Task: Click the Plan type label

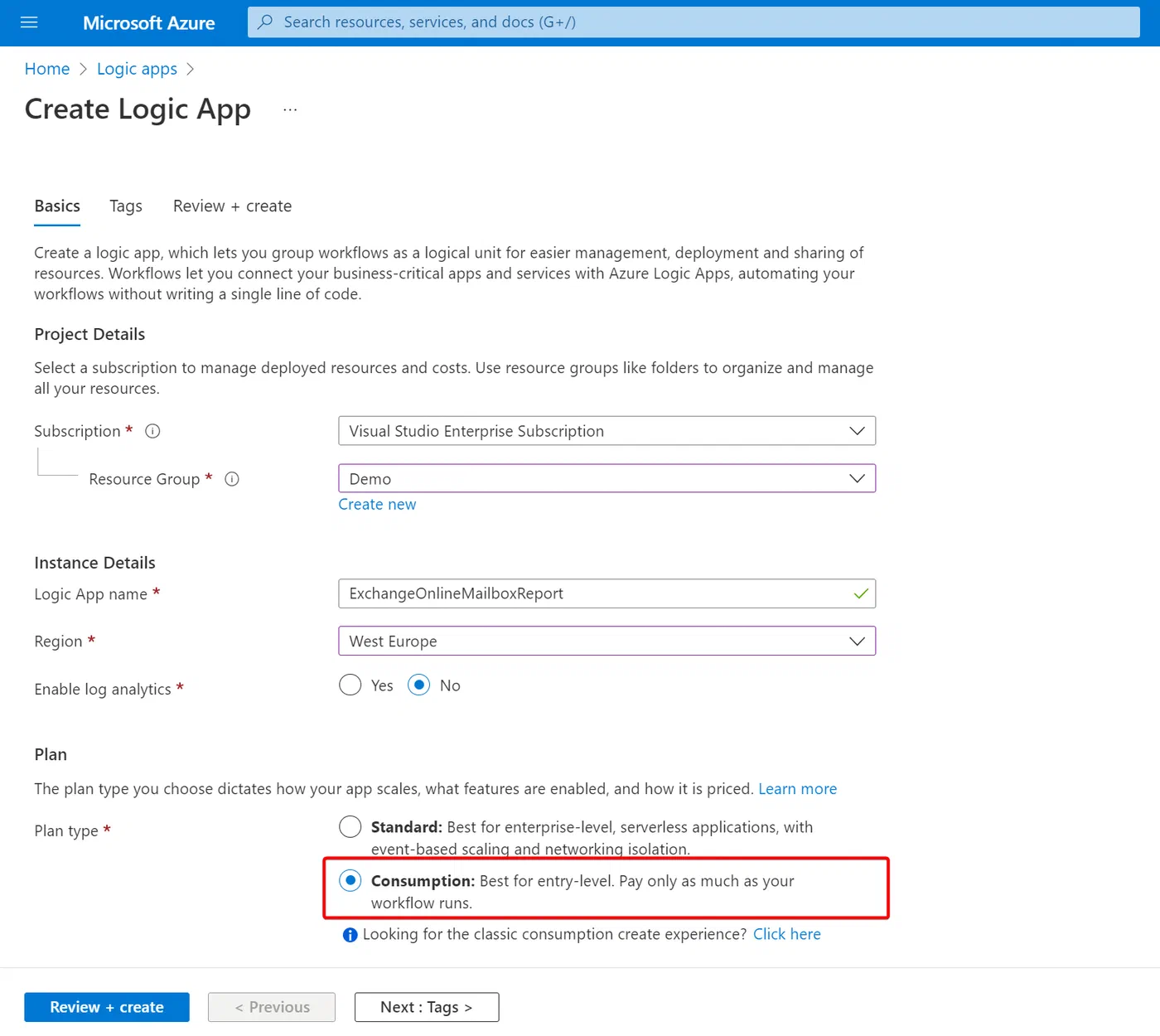Action: [x=66, y=831]
